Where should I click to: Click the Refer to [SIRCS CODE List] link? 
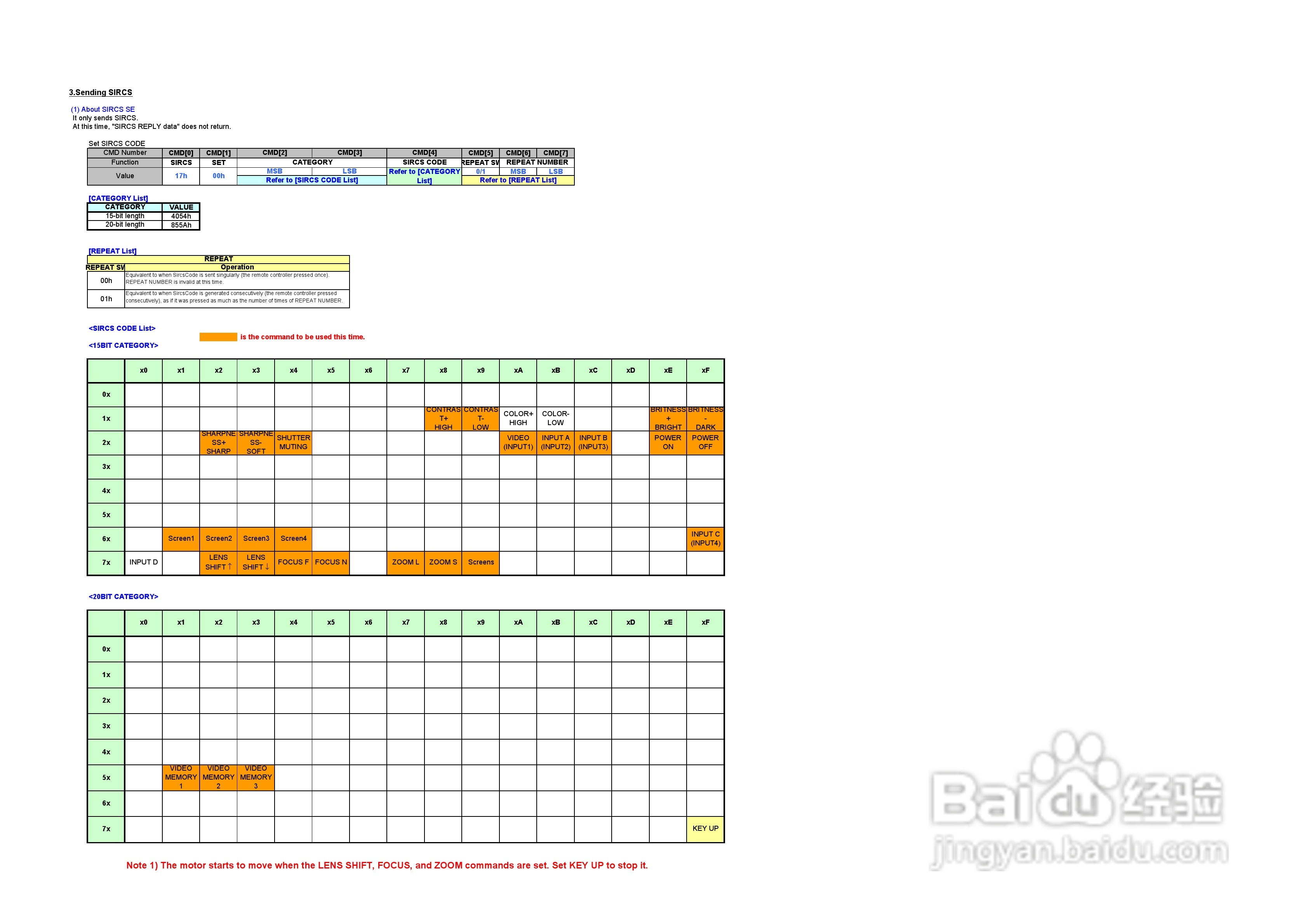pos(311,181)
